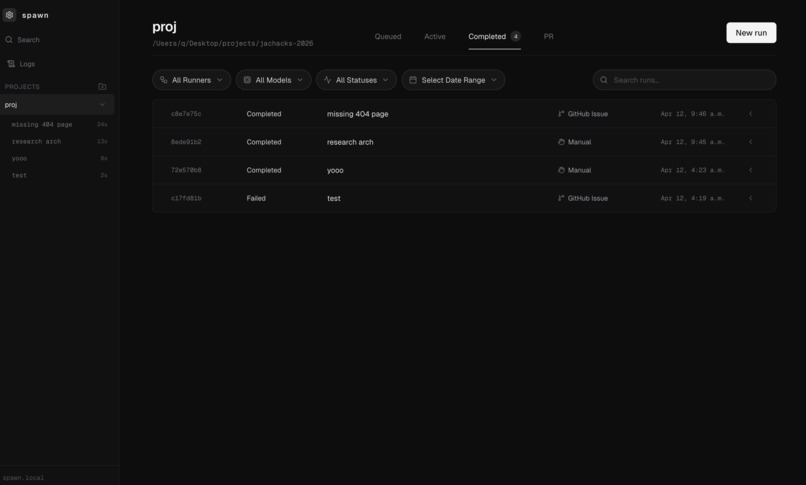Click Manual hand icon in research arch row
The width and height of the screenshot is (806, 485).
coord(561,142)
